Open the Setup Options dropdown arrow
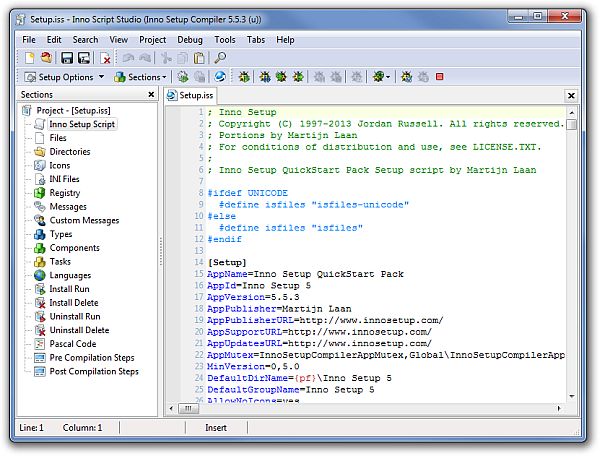Viewport: 600px width, 456px height. pos(101,77)
